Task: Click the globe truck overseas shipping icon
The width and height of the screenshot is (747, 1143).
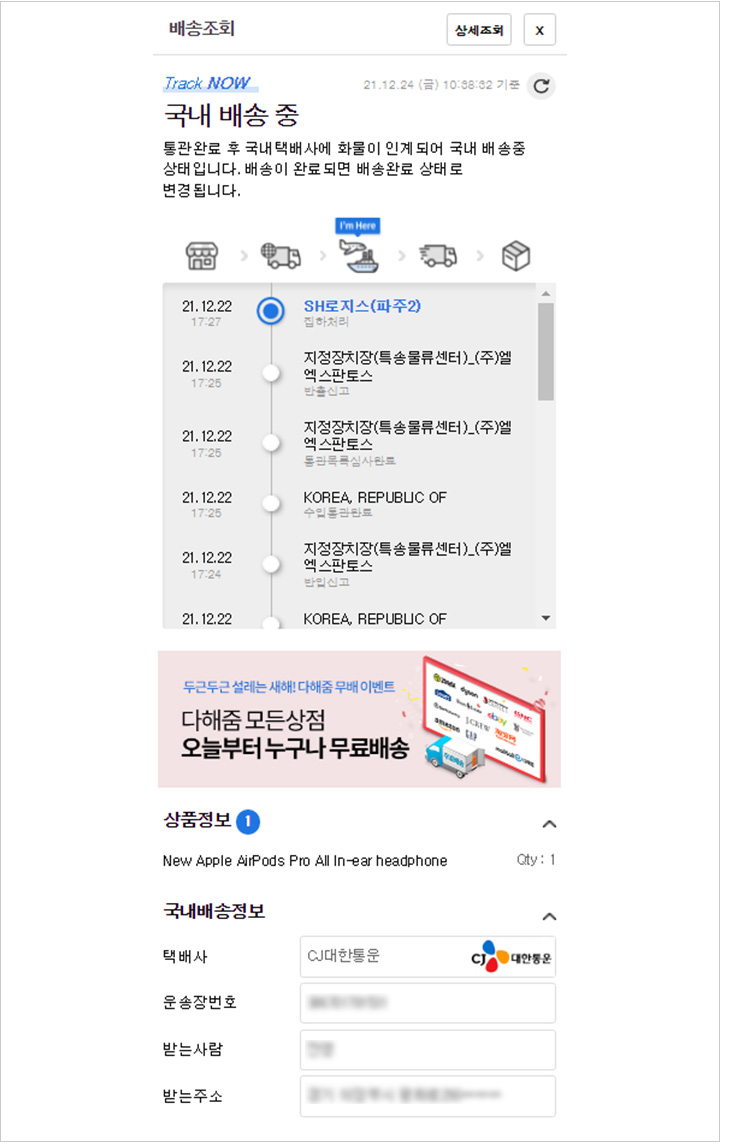Action: tap(281, 256)
